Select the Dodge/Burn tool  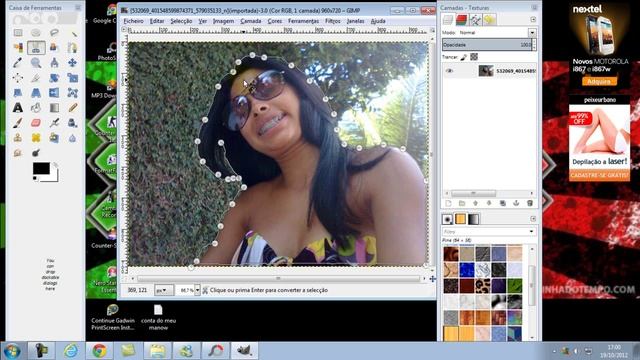(36, 153)
